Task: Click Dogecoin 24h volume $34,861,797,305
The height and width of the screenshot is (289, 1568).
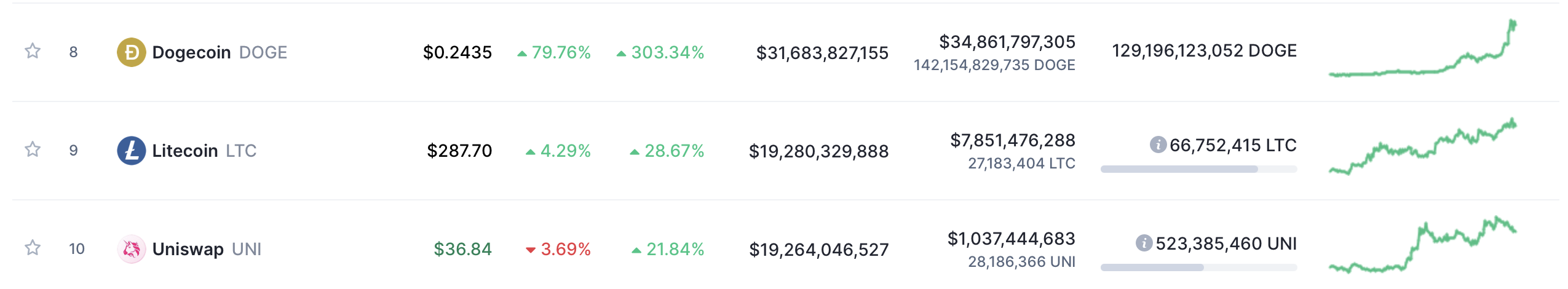Action: coord(1007,42)
